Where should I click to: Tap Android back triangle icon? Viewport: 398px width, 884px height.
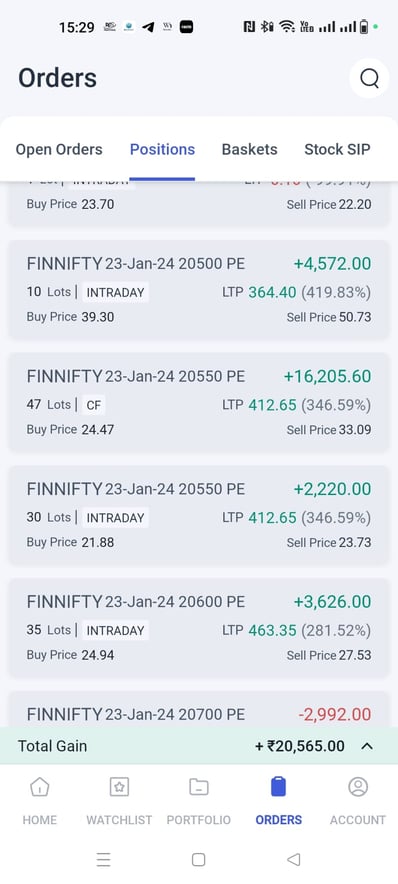(x=293, y=859)
